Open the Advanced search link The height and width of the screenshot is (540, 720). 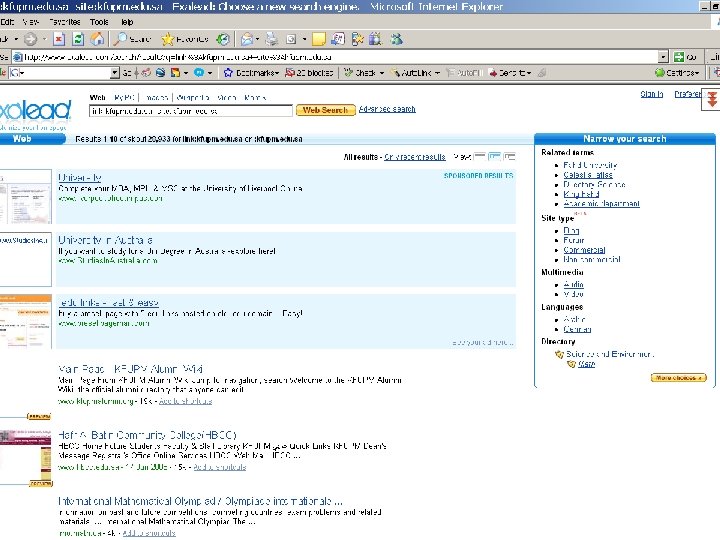click(x=387, y=109)
